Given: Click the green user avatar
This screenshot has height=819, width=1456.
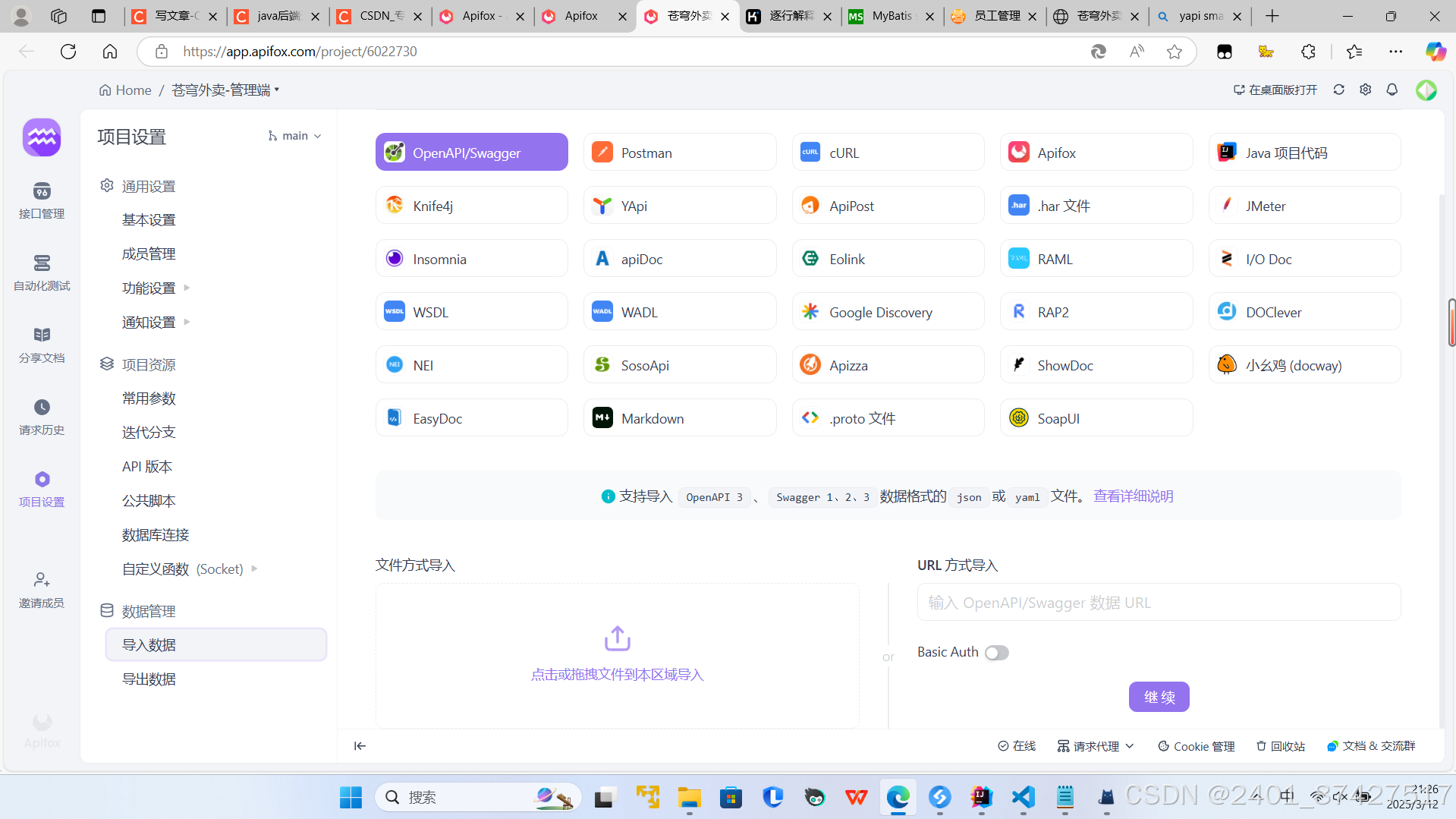Looking at the screenshot, I should 1426,90.
